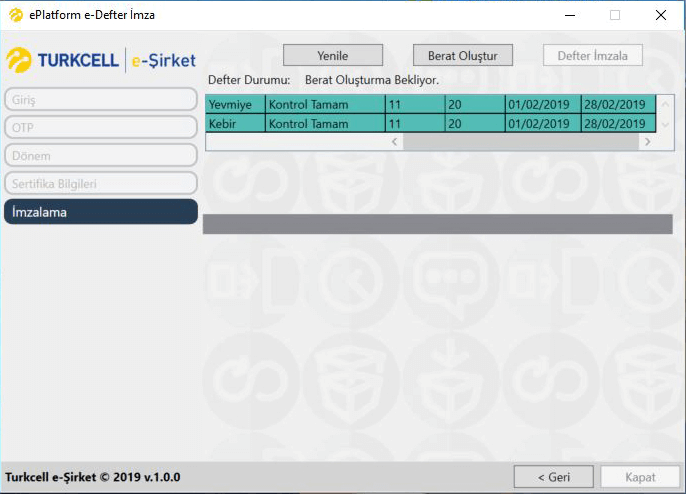Click the ePlatform title bar app icon
Screen dimensions: 686x494
pyautogui.click(x=16, y=15)
